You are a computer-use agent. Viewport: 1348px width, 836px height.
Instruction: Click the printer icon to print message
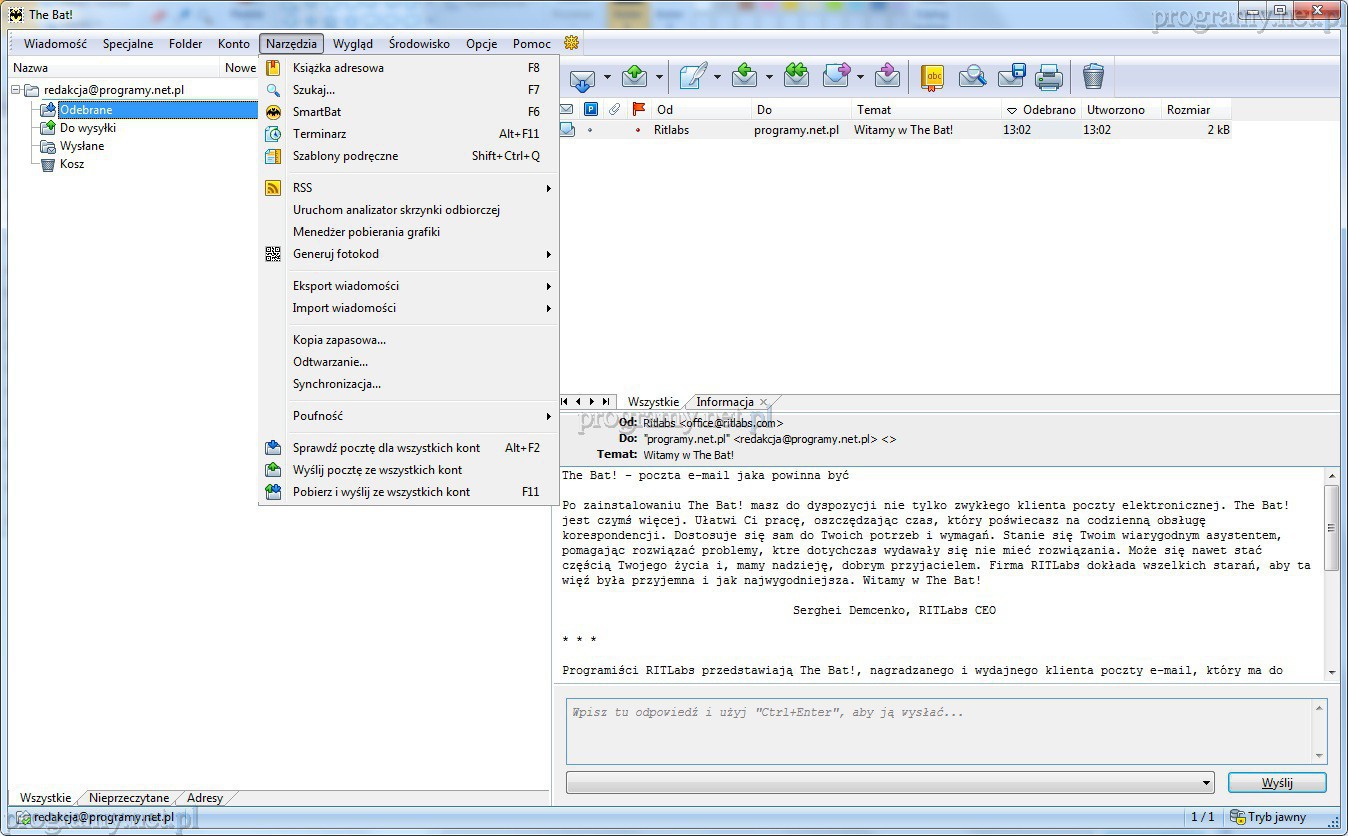click(1048, 76)
